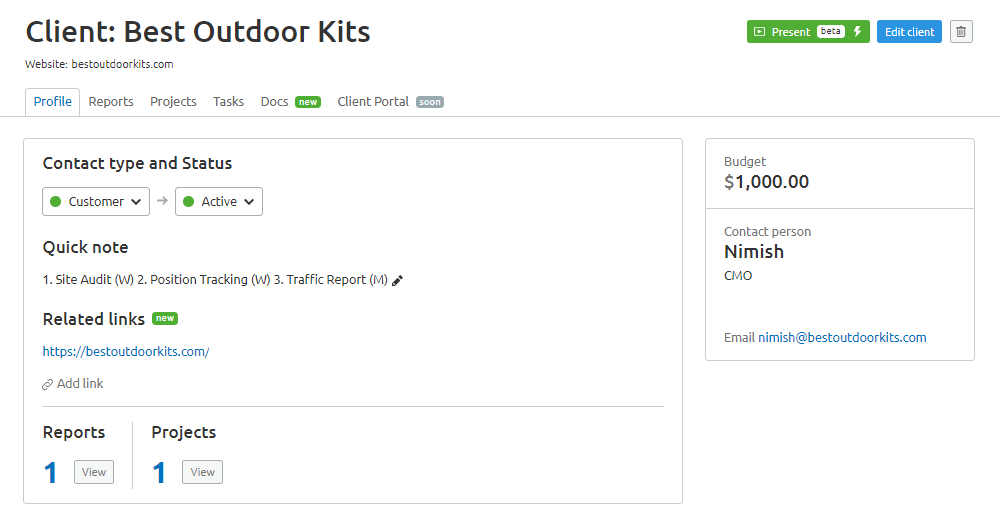Click the Edit client button
The width and height of the screenshot is (1000, 525).
pyautogui.click(x=909, y=32)
